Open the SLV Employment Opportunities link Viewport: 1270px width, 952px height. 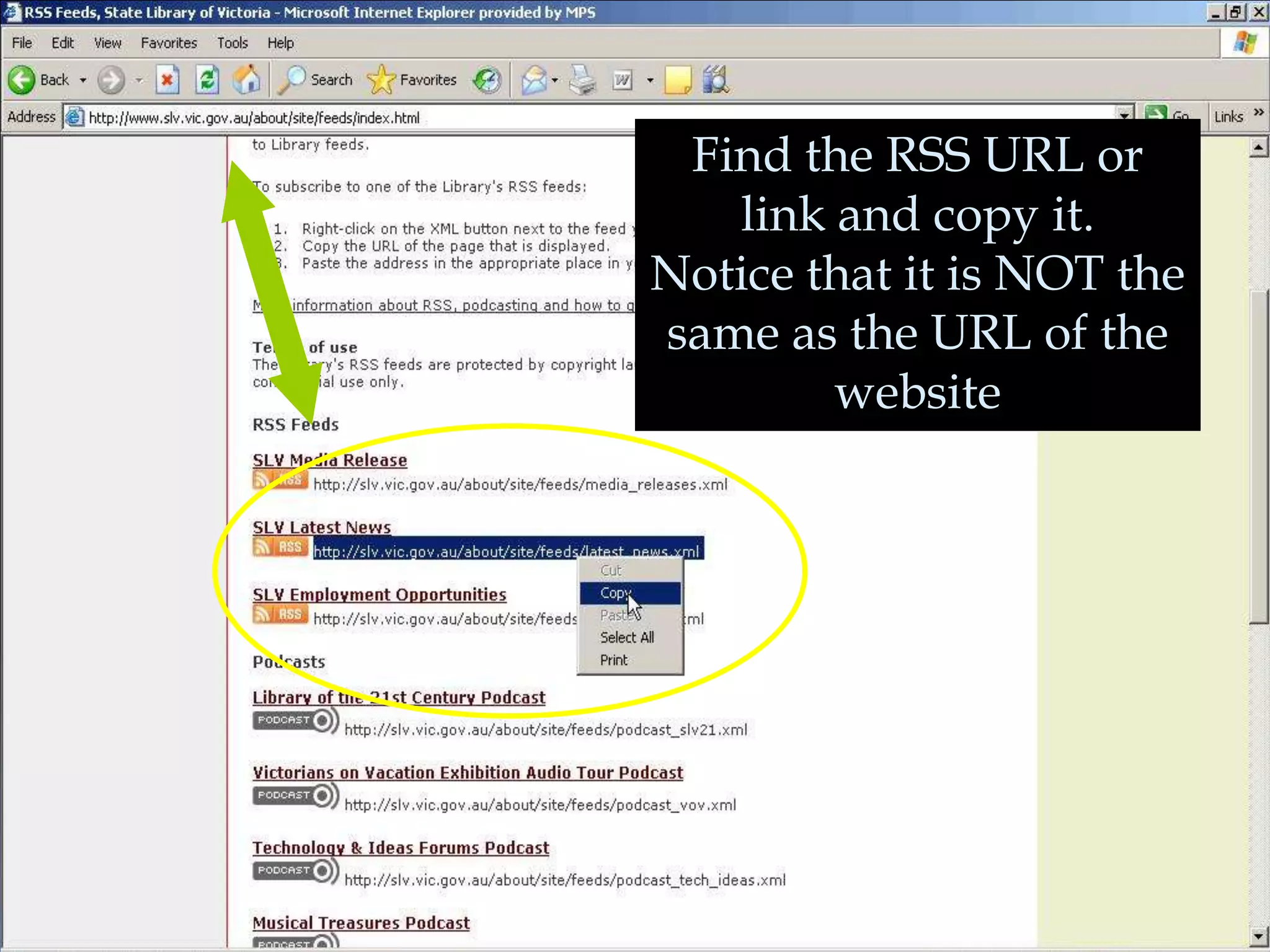click(379, 594)
